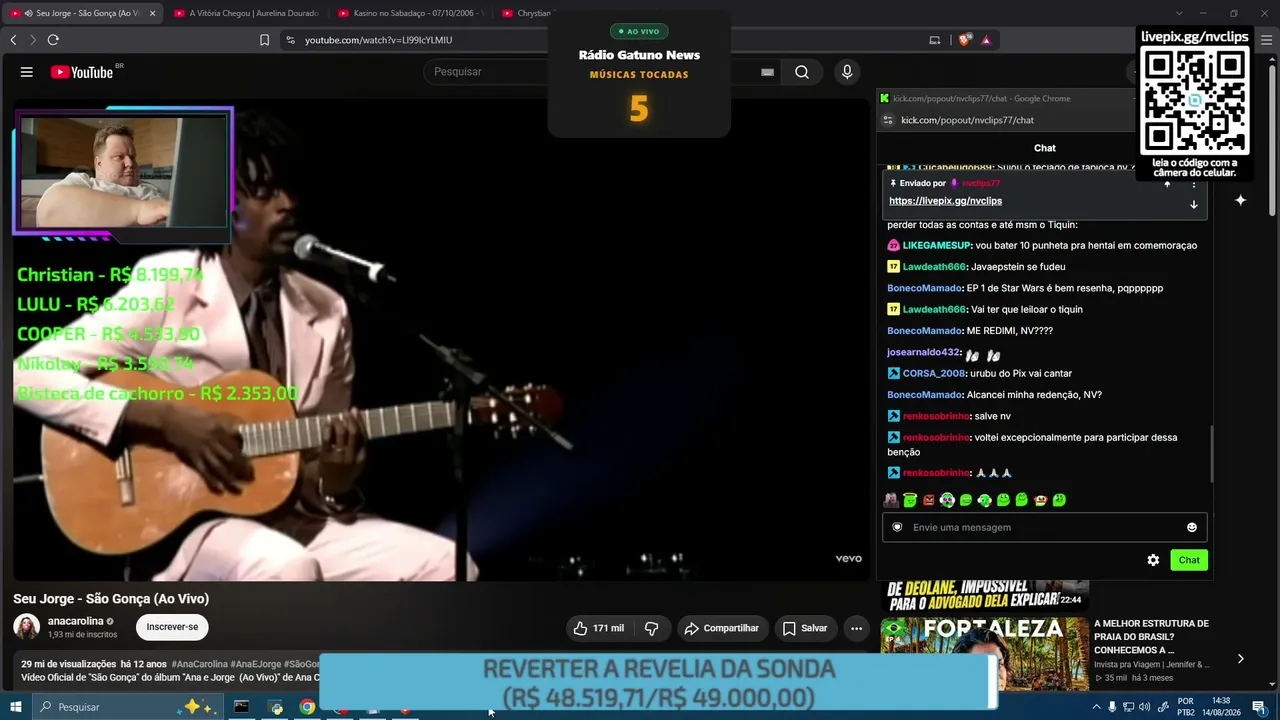Open the YouTube hamburger guide menu
The image size is (1280, 720).
27,72
